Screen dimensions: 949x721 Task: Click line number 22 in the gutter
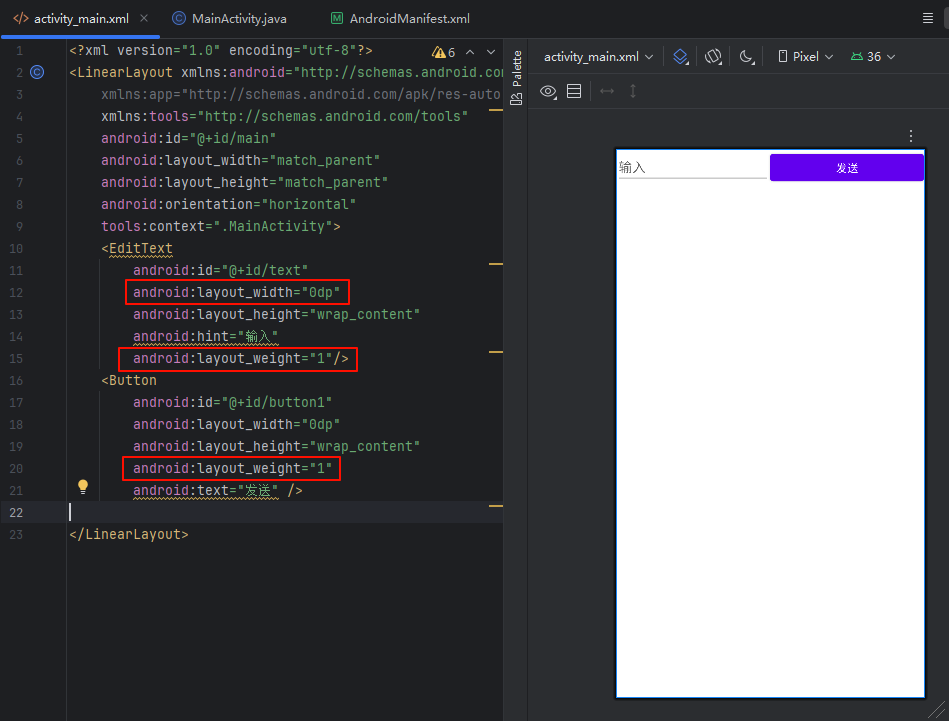click(16, 513)
